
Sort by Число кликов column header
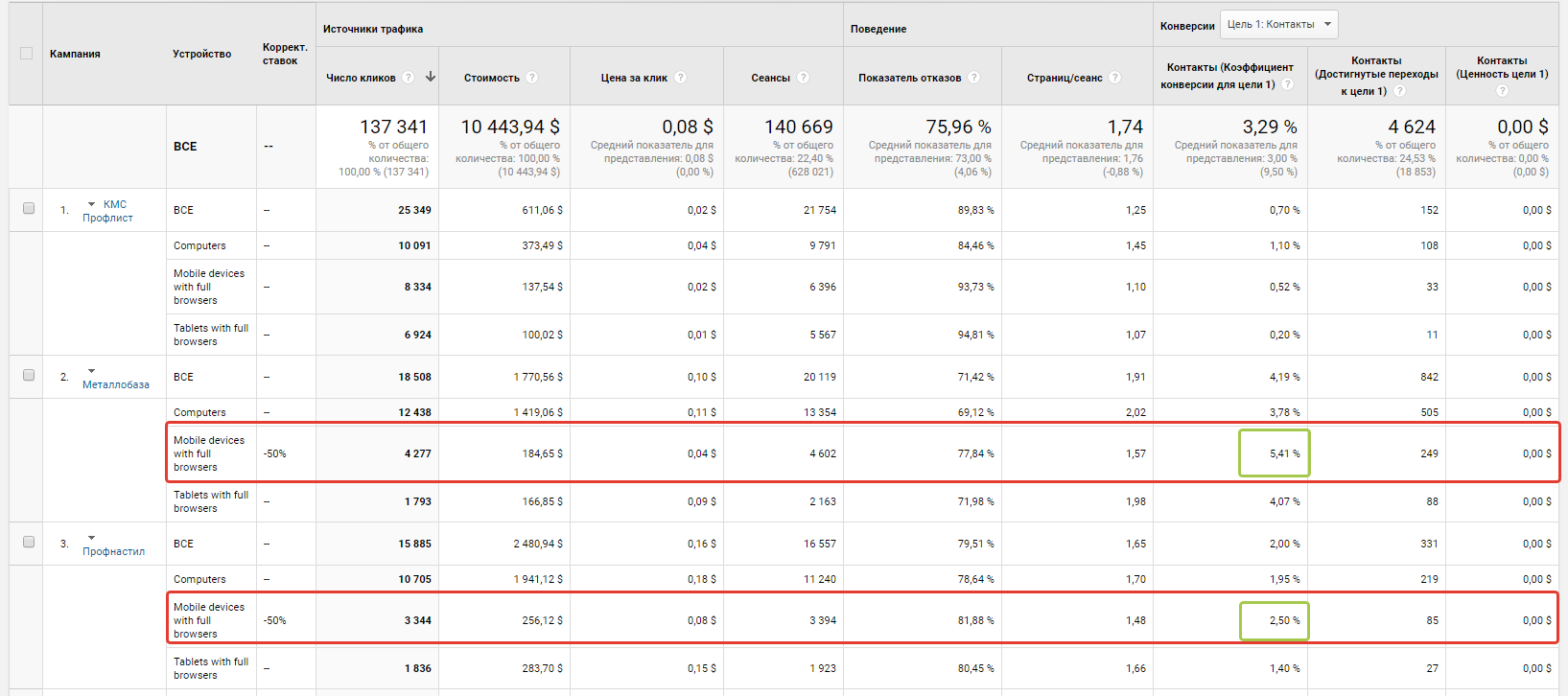point(361,78)
